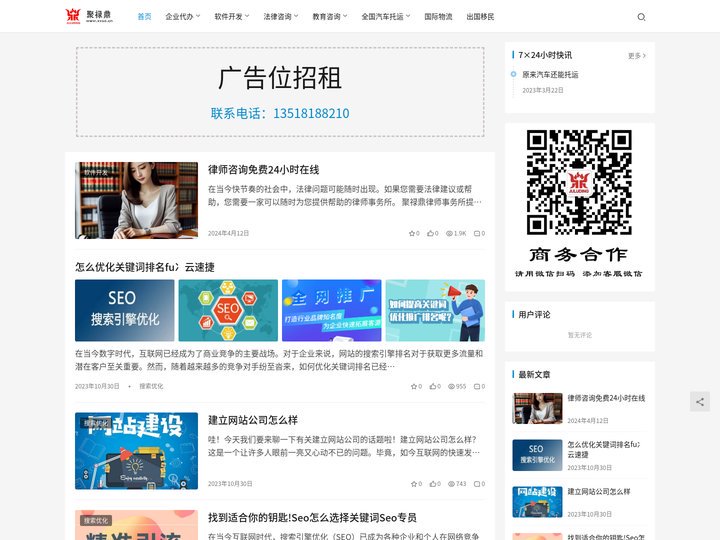This screenshot has width=720, height=540.
Task: Views eye icon showing 955
Action: click(451, 386)
